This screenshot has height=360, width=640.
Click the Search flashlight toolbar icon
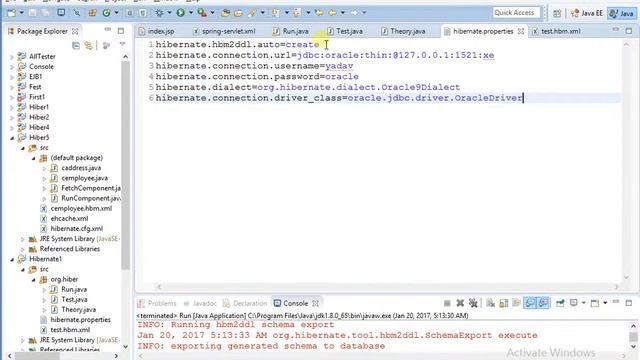252,13
